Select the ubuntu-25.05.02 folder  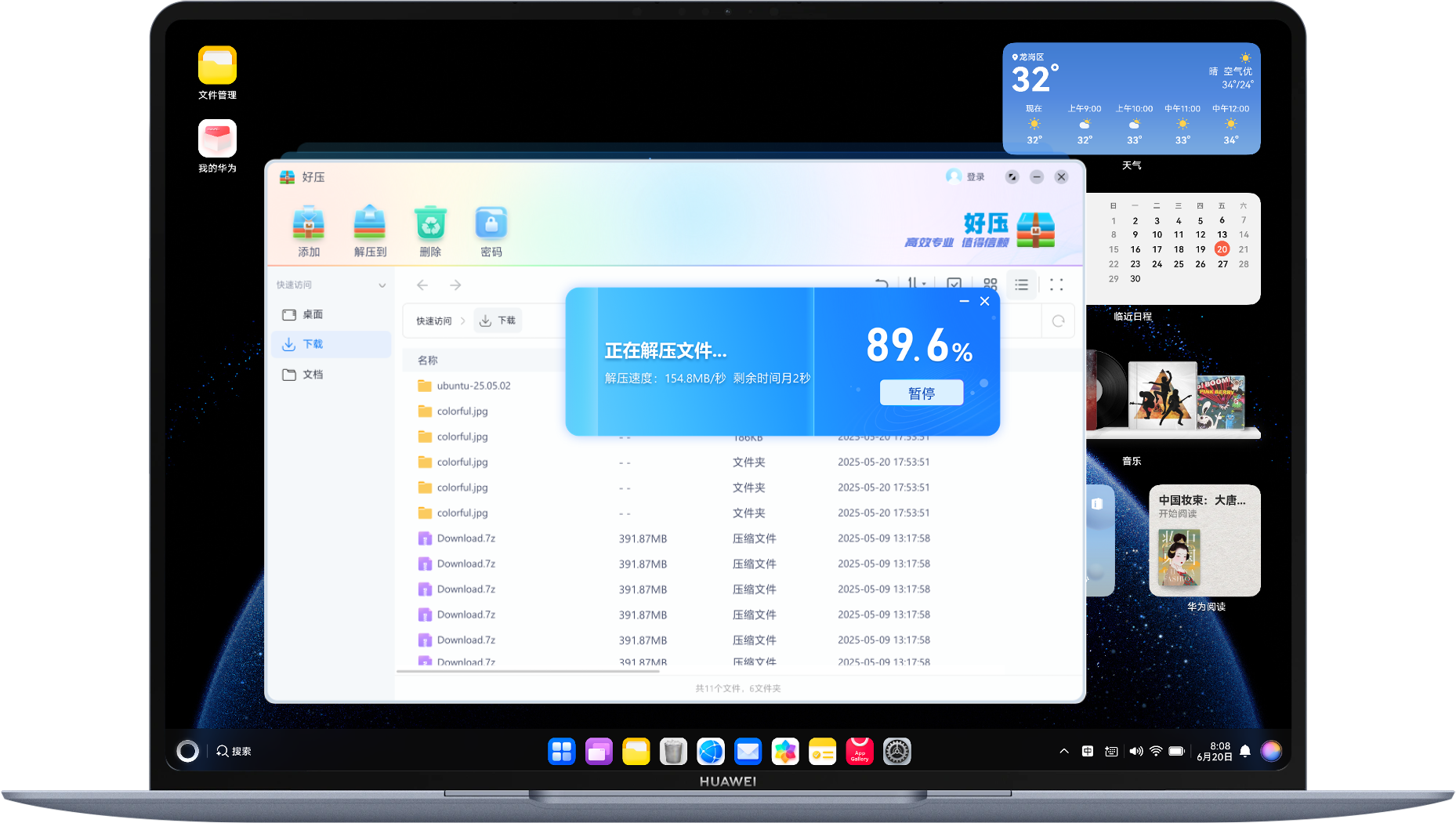click(465, 386)
